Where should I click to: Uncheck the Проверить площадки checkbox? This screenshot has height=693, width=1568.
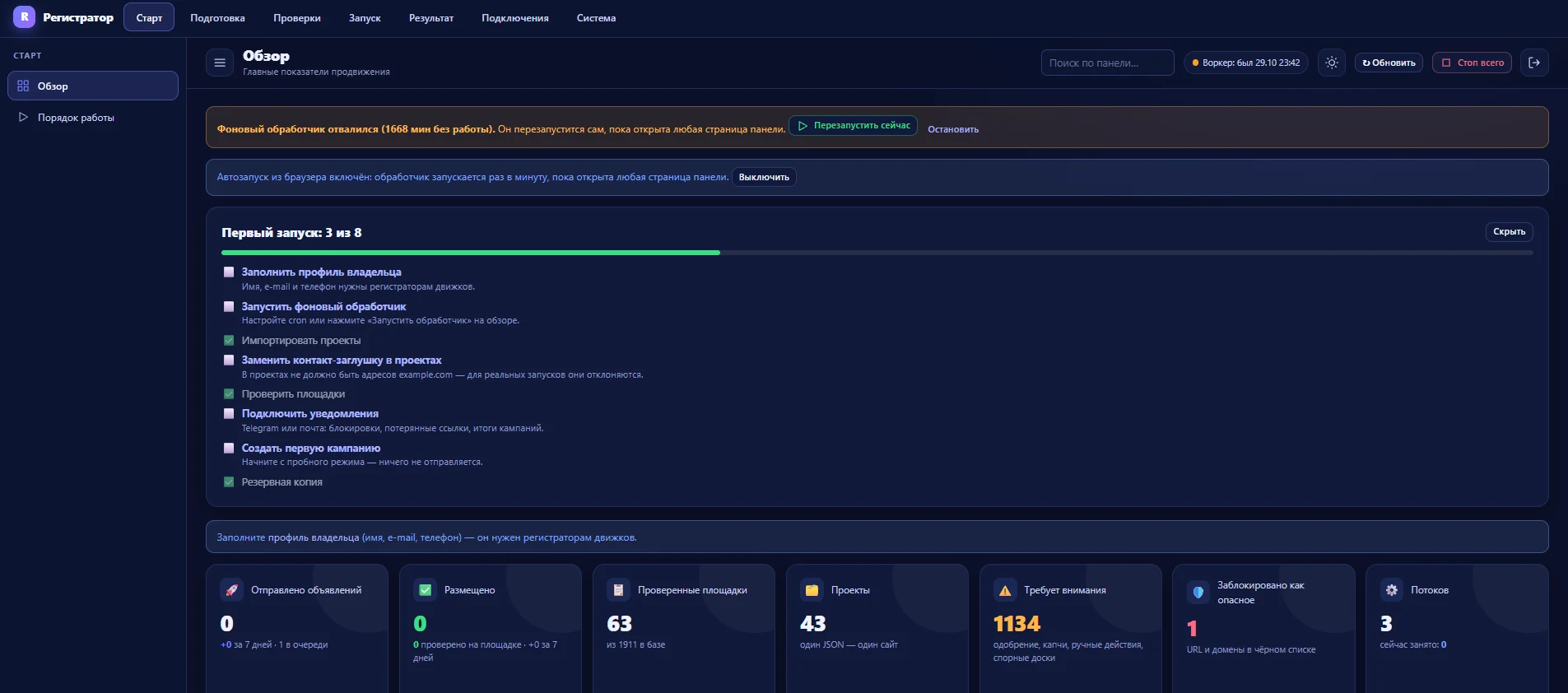(x=229, y=393)
